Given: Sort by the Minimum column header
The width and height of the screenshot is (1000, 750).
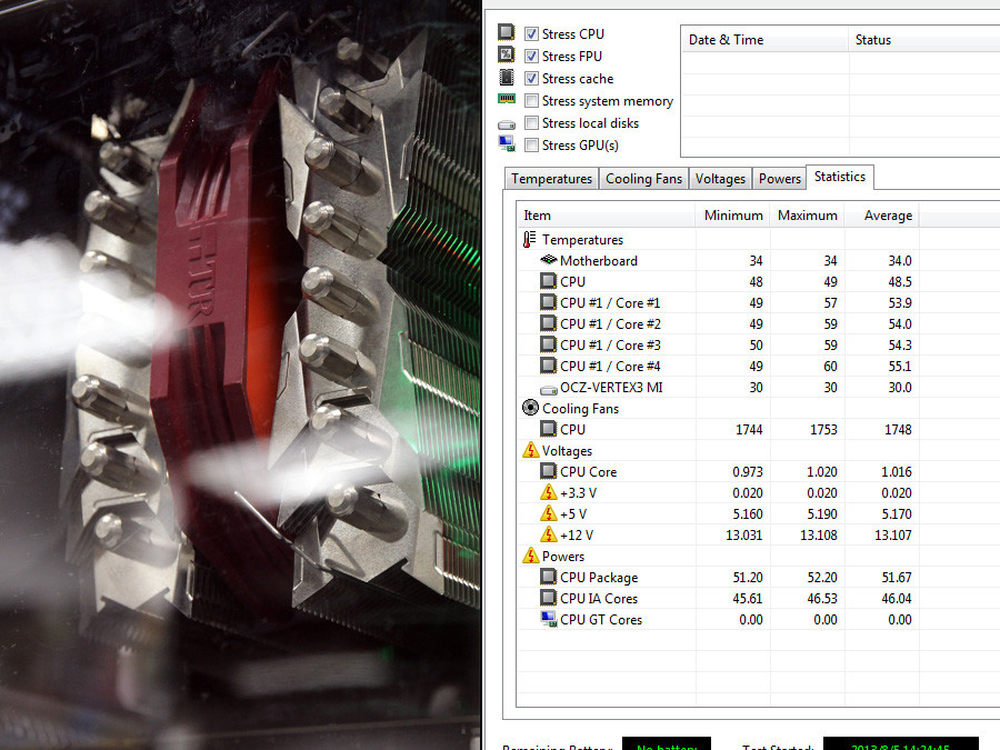Looking at the screenshot, I should 733,216.
